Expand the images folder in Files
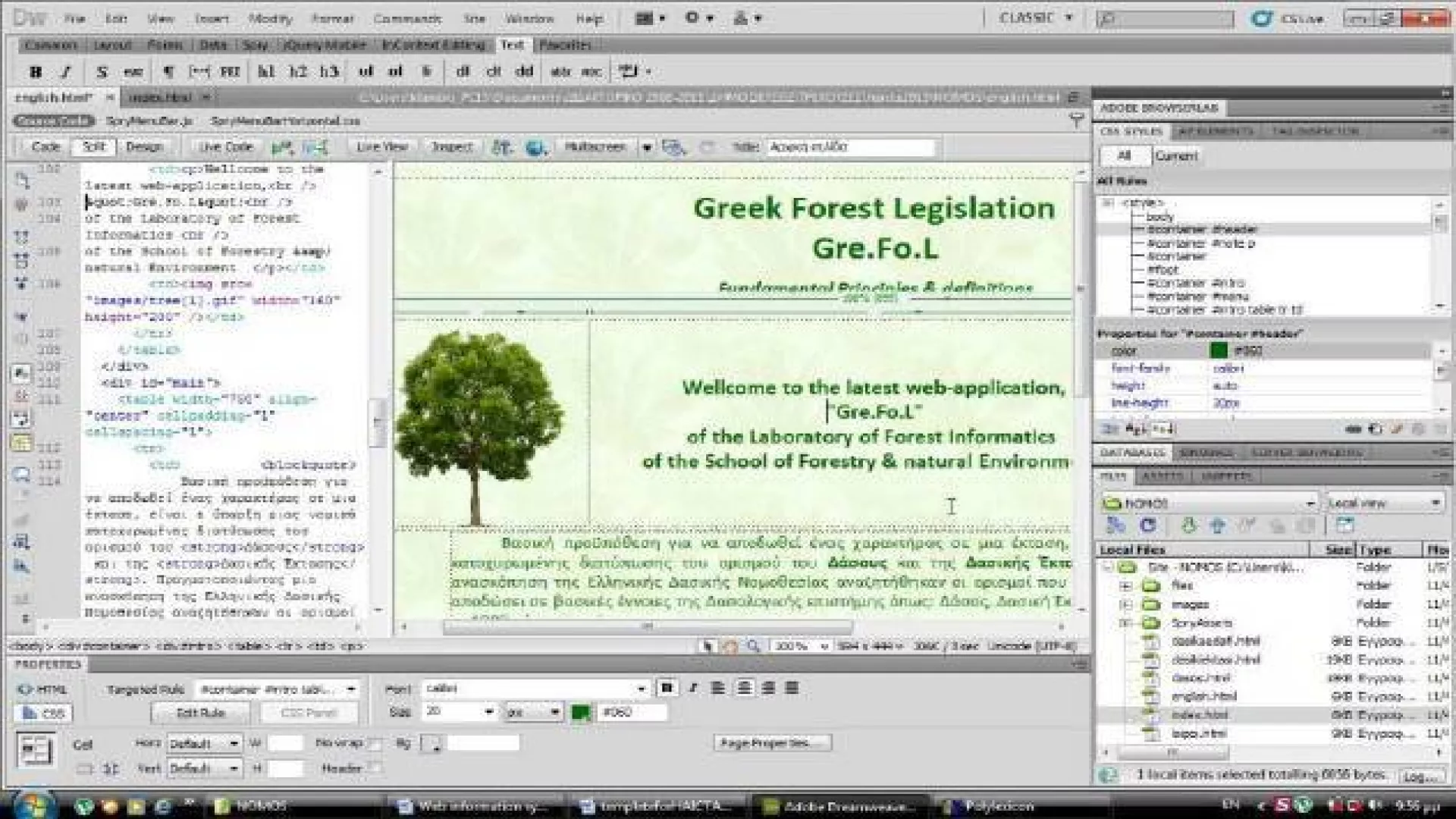The height and width of the screenshot is (819, 1456). click(x=1126, y=605)
